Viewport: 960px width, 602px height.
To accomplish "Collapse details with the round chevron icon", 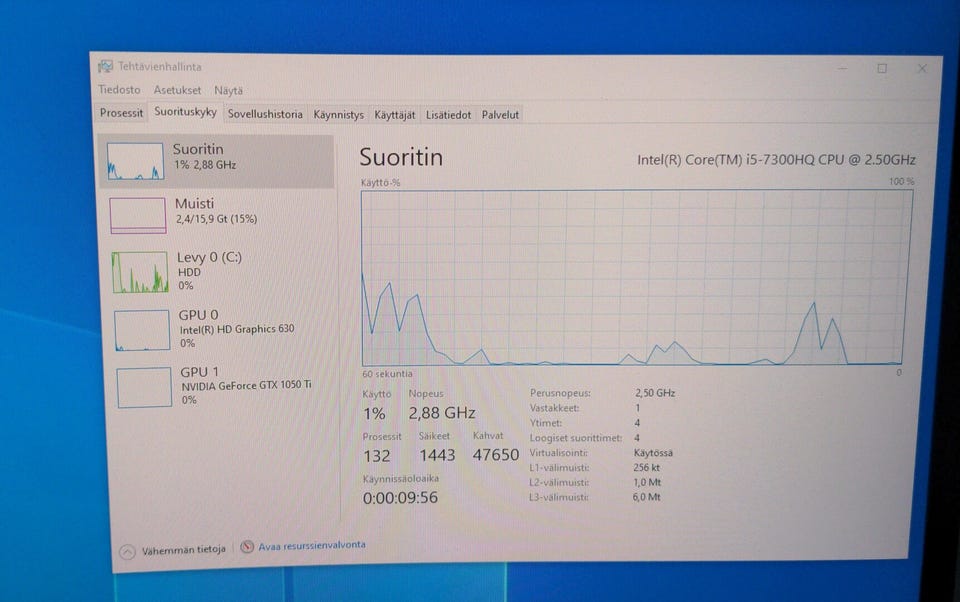I will (x=127, y=552).
